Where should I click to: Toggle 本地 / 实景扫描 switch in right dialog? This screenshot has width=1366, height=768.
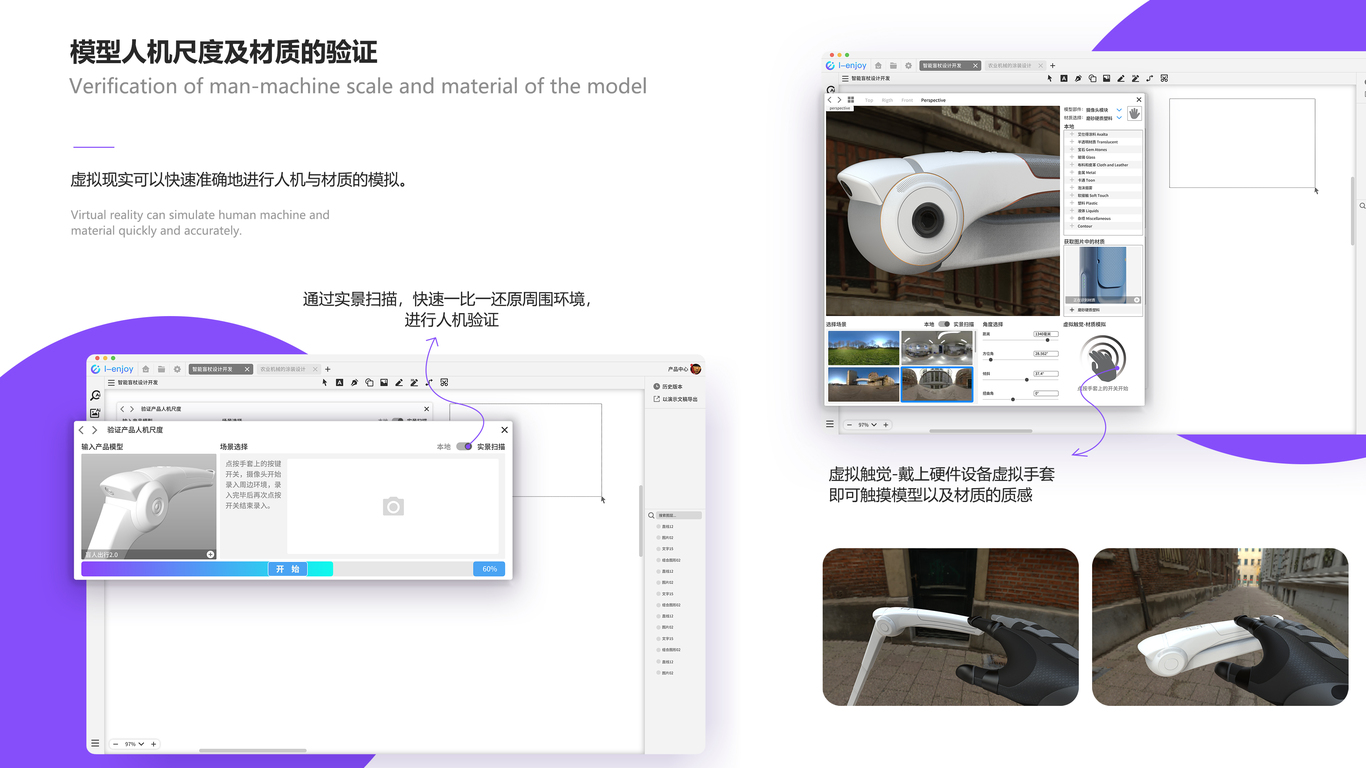pyautogui.click(x=944, y=324)
